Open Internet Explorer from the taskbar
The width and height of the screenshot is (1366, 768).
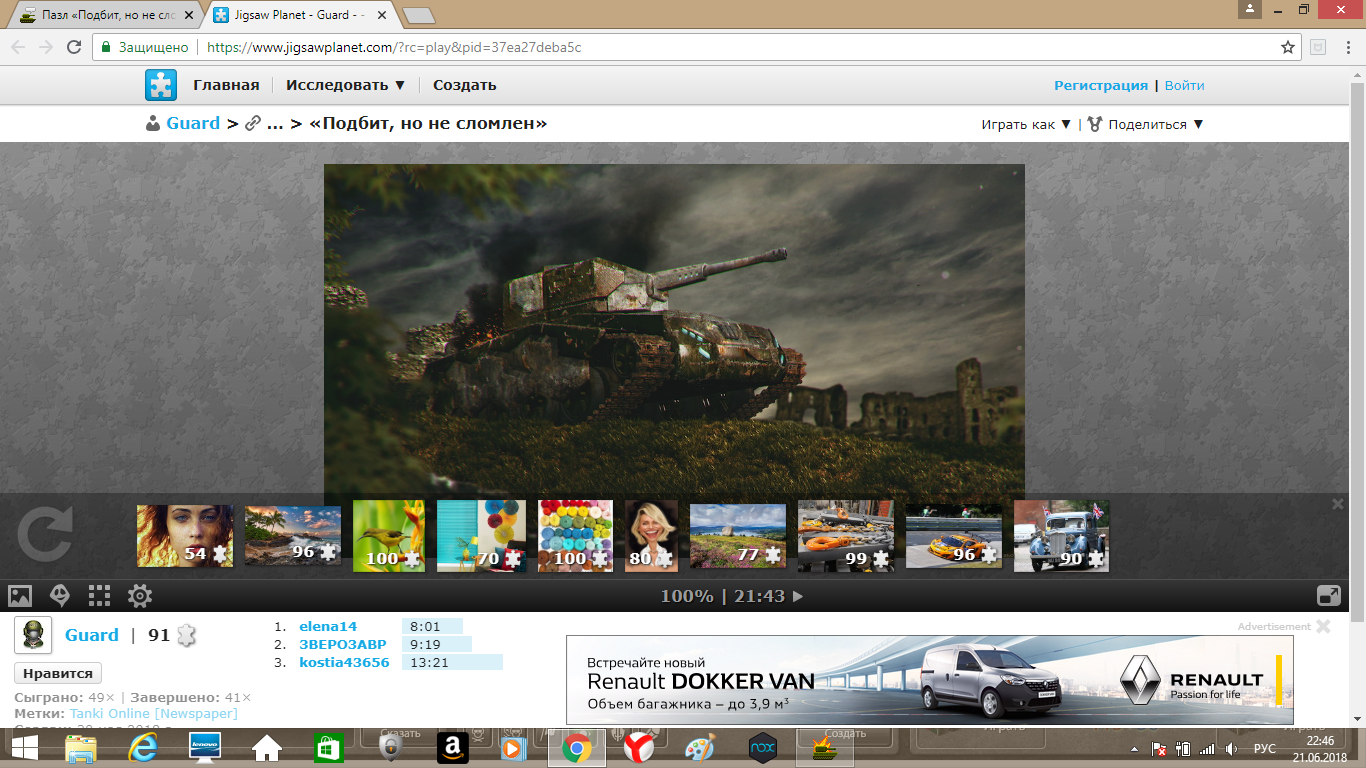click(143, 747)
